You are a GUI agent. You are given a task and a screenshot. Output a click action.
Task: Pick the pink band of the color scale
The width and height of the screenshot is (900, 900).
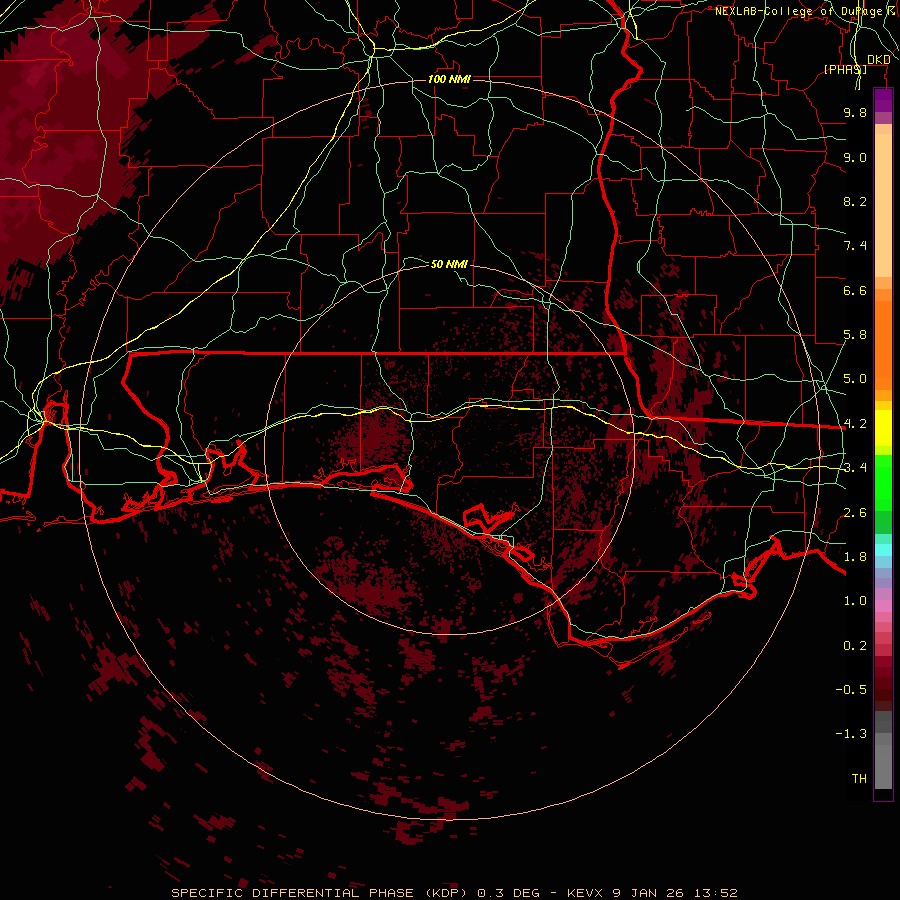883,606
